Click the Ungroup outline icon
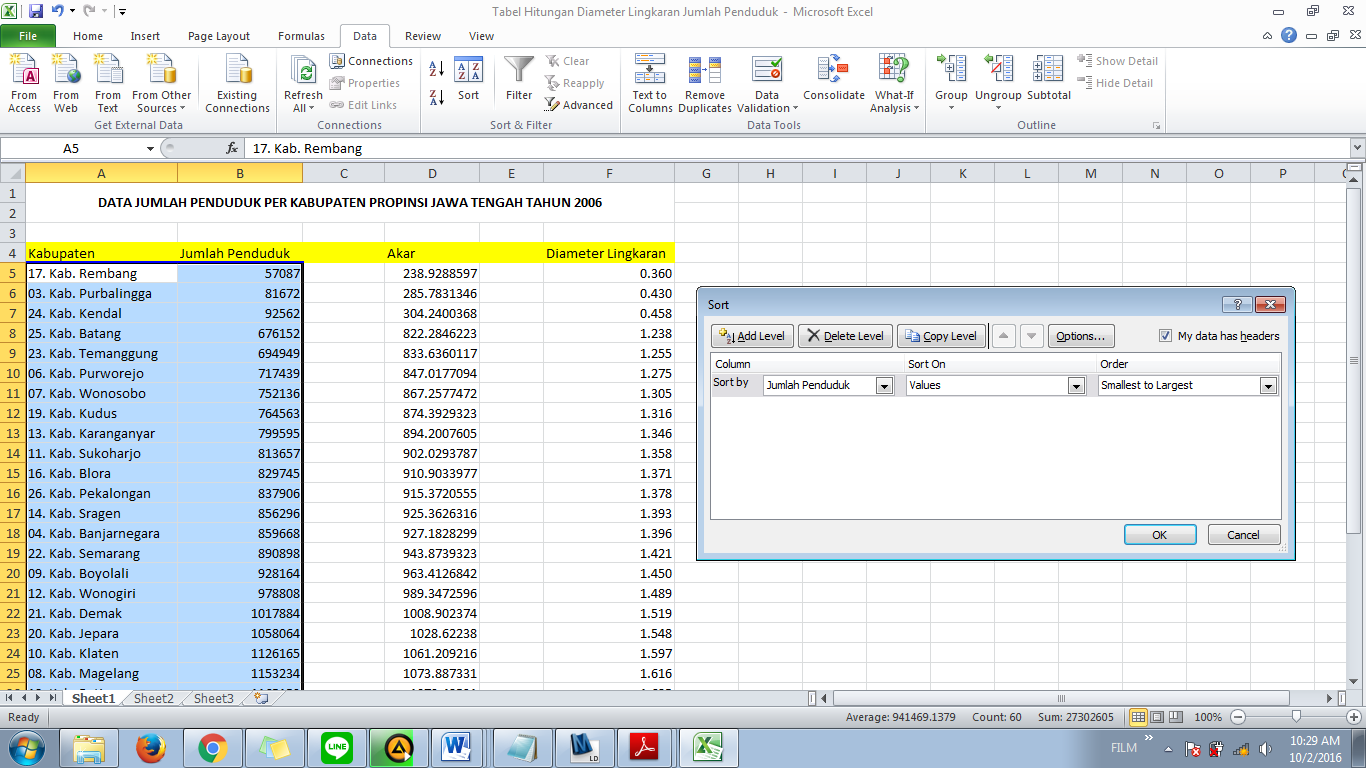This screenshot has width=1366, height=768. [998, 84]
